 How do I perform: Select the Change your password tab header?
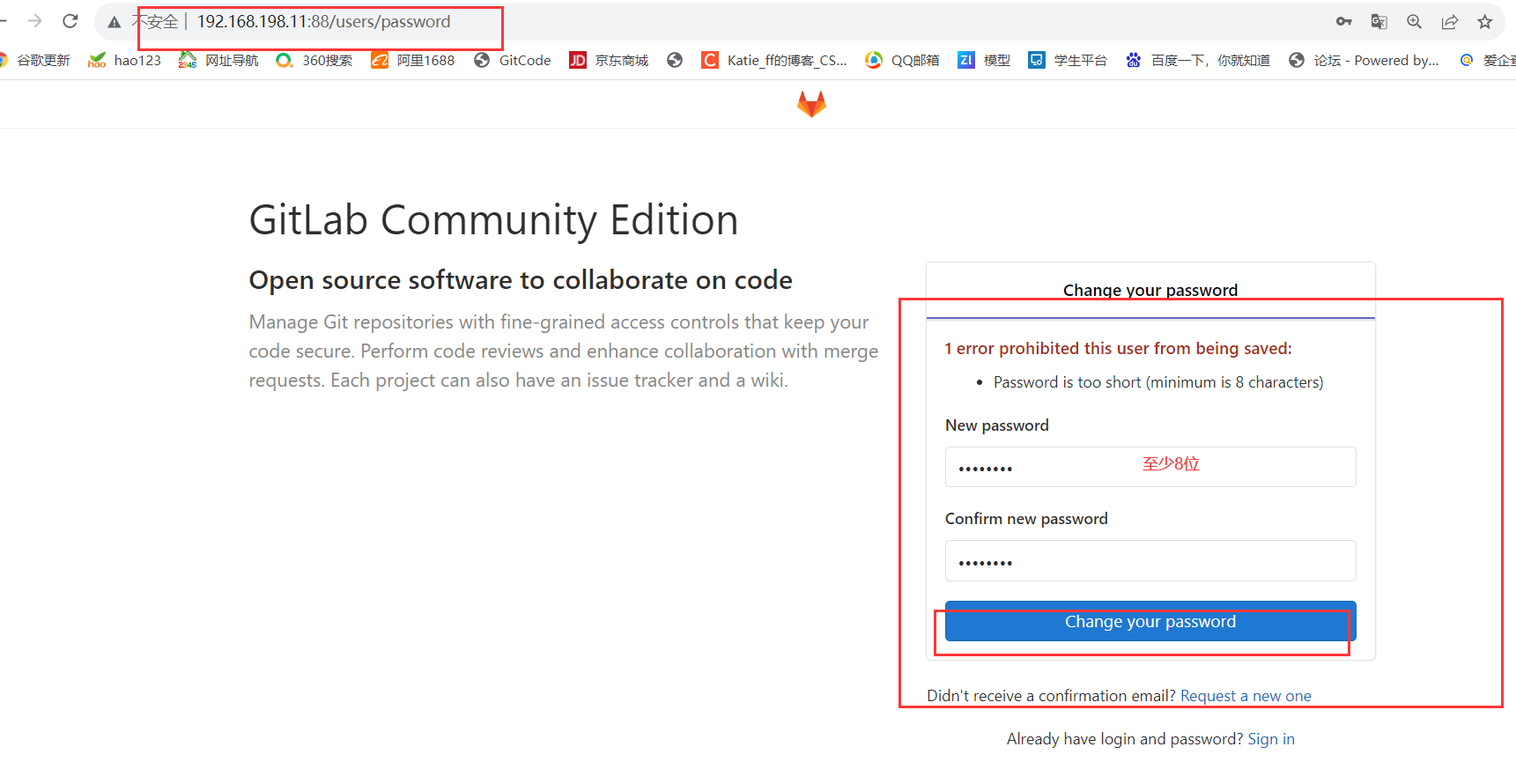1150,290
